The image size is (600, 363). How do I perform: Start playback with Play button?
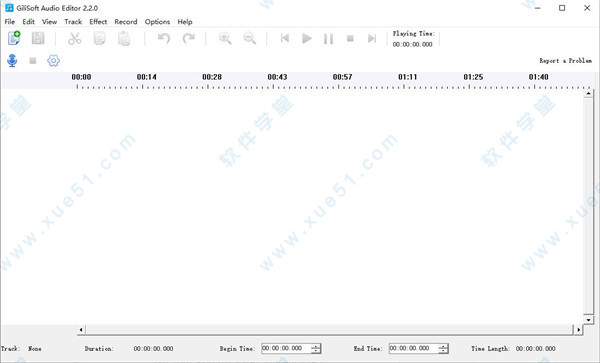tap(307, 38)
